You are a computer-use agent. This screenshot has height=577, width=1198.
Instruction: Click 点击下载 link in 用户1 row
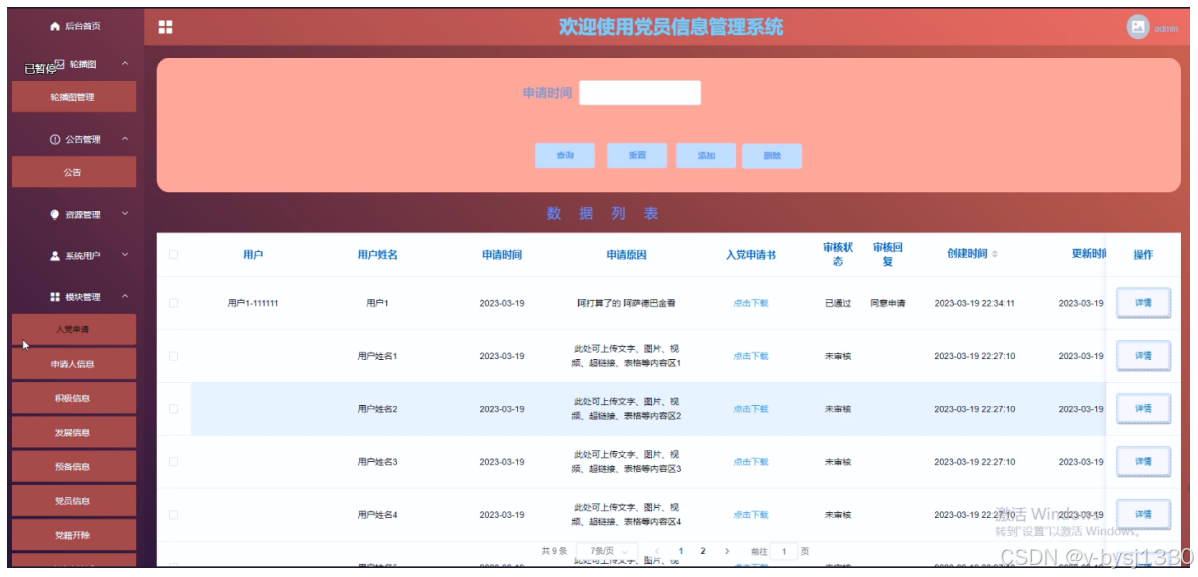pos(750,303)
